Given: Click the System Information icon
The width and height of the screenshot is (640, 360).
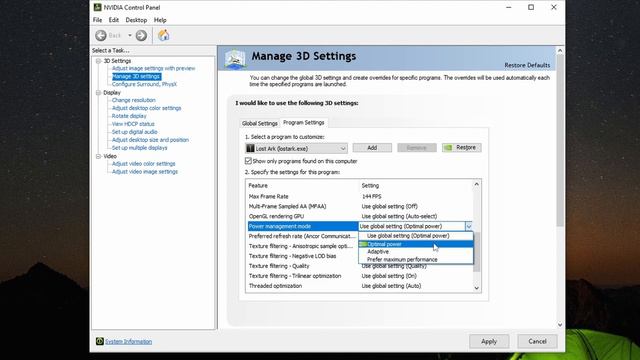Looking at the screenshot, I should pyautogui.click(x=99, y=341).
